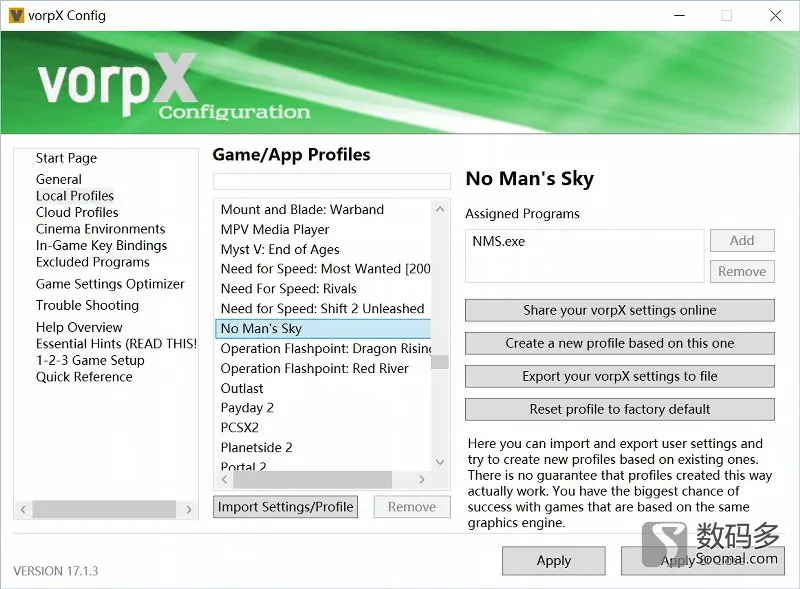Screen dimensions: 800x589
Task: Click the vorpX icon in the title bar
Action: [x=16, y=15]
